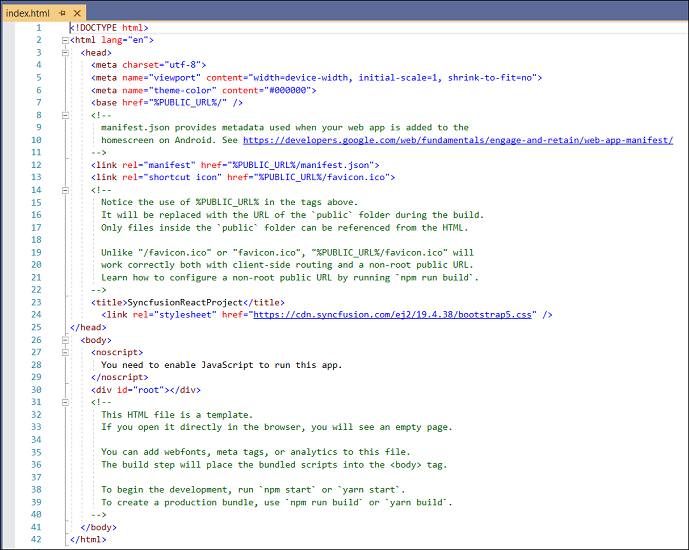Click the closing head tag

click(x=88, y=327)
